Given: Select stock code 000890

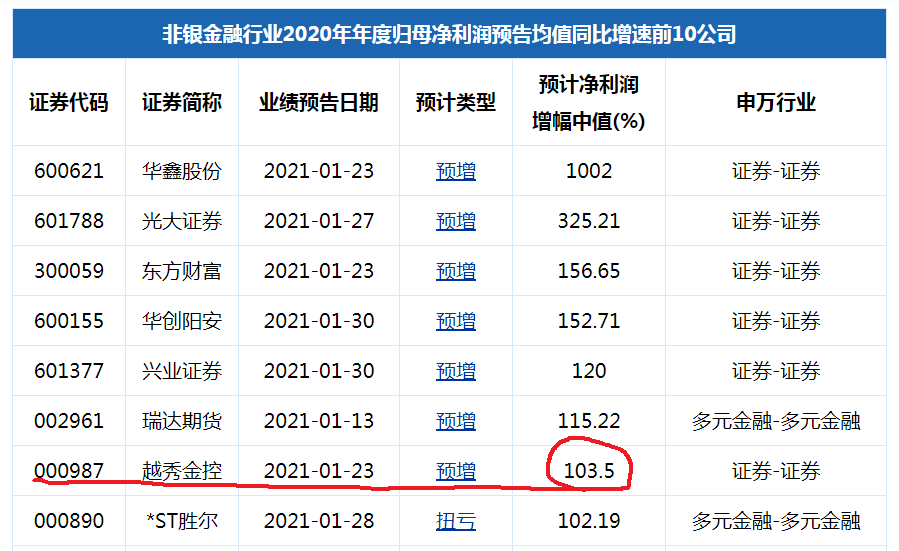Looking at the screenshot, I should coord(69,521).
